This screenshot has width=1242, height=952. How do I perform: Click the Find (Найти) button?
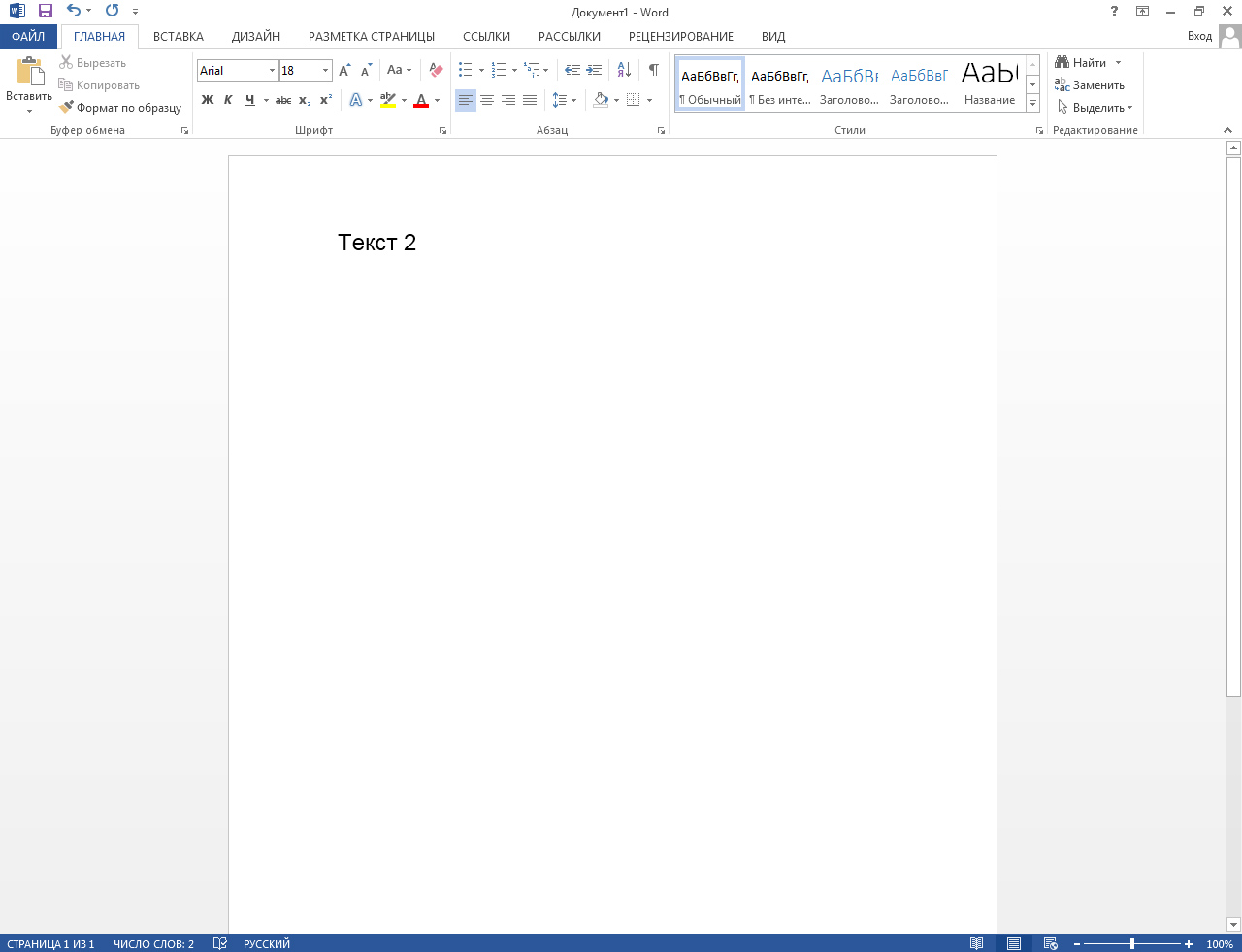click(x=1081, y=63)
